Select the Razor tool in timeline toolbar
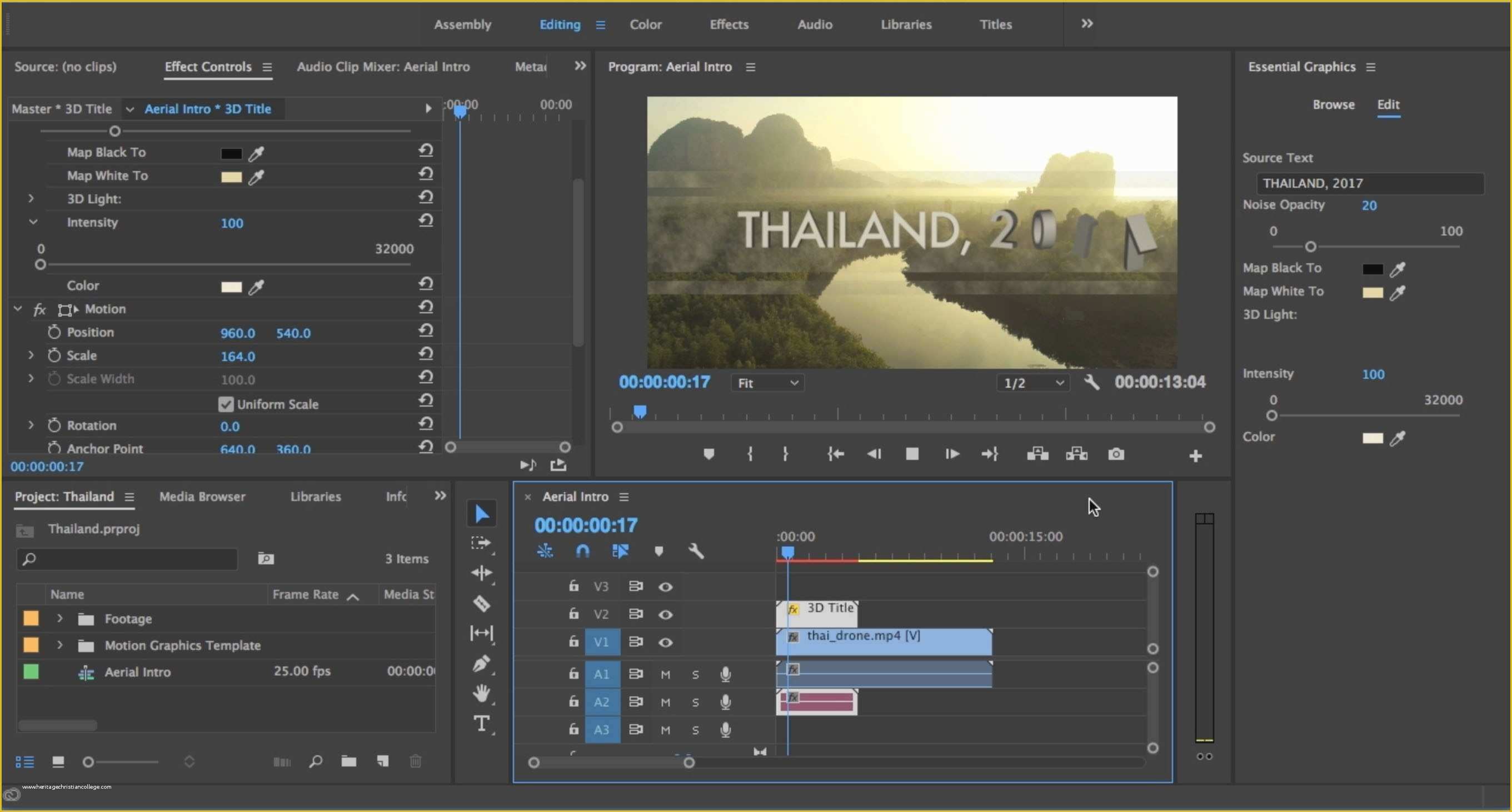 482,604
